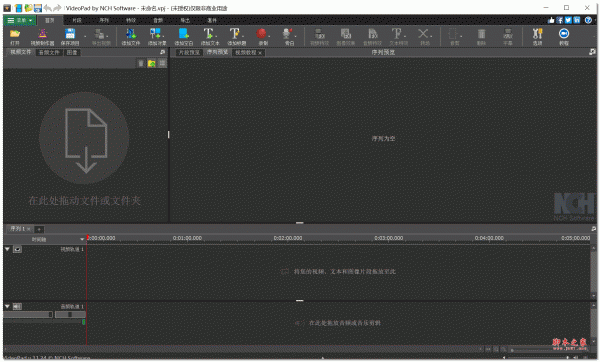
Task: Click the red Record button icon
Action: (x=261, y=34)
